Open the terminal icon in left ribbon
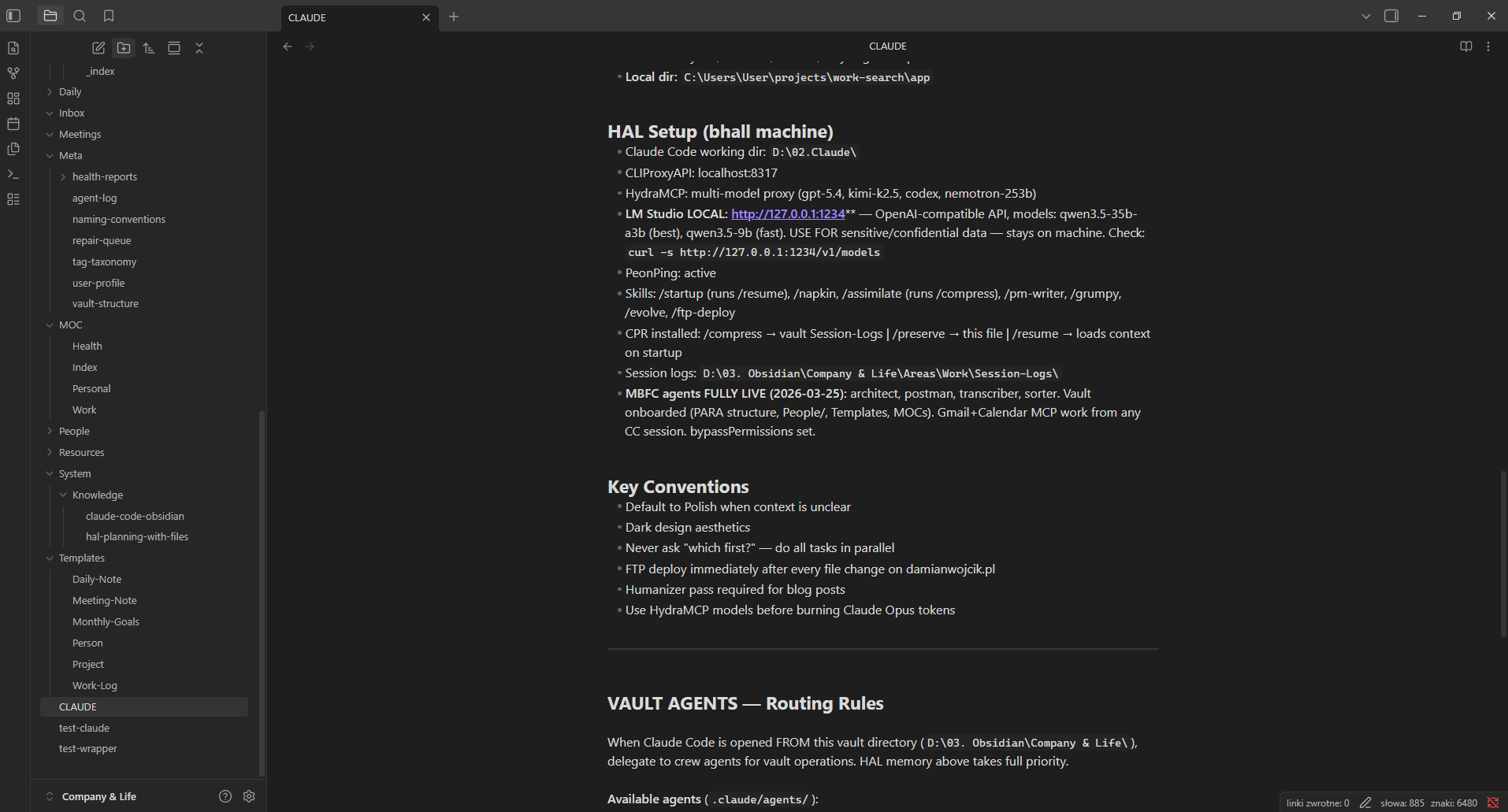 tap(13, 174)
